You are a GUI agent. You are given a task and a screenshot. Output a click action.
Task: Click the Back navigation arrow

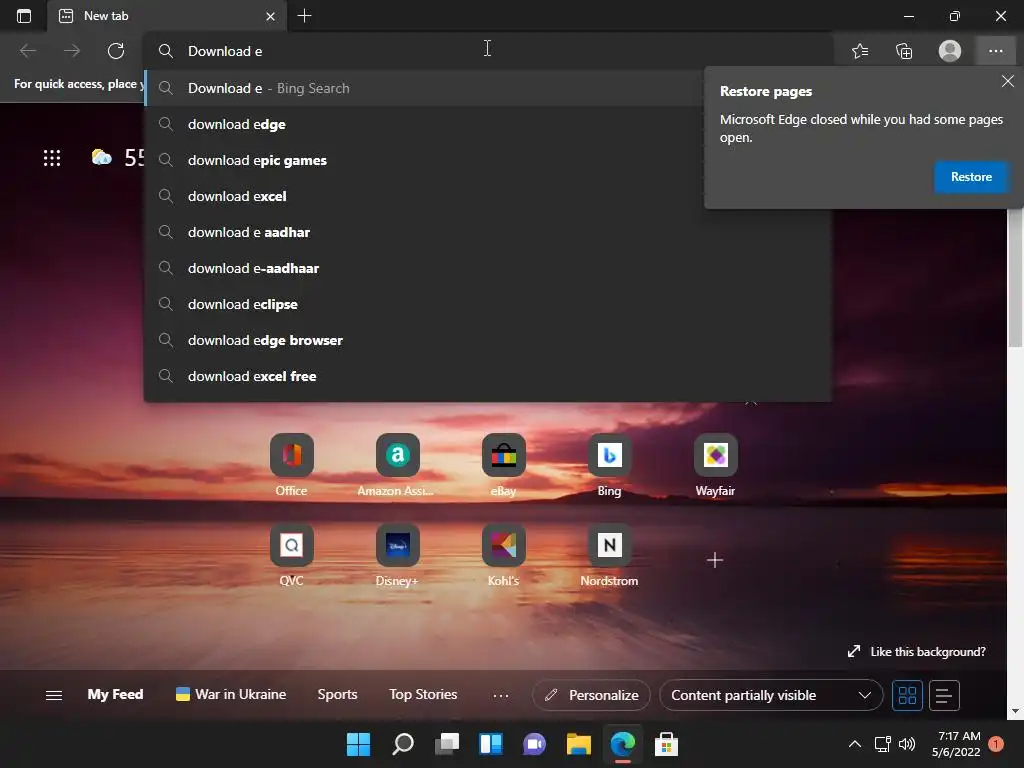(x=28, y=51)
